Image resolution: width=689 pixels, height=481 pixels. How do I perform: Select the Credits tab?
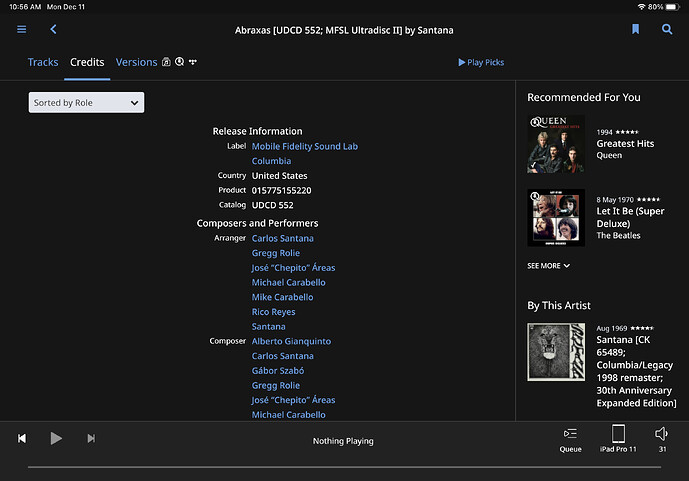tap(87, 62)
